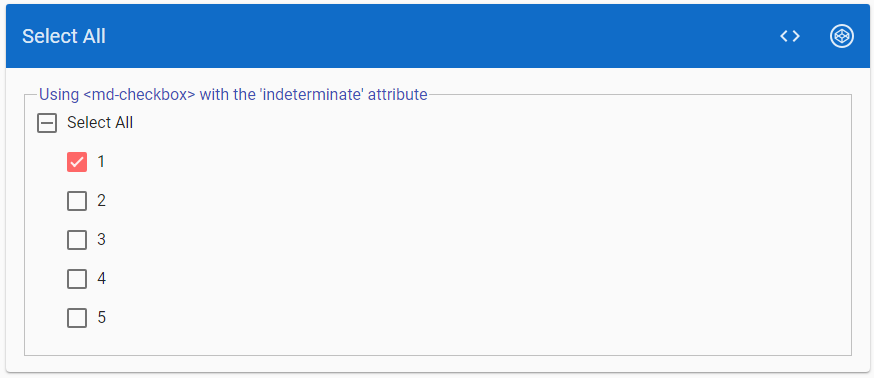Click the label '4' text
The width and height of the screenshot is (874, 378).
101,278
